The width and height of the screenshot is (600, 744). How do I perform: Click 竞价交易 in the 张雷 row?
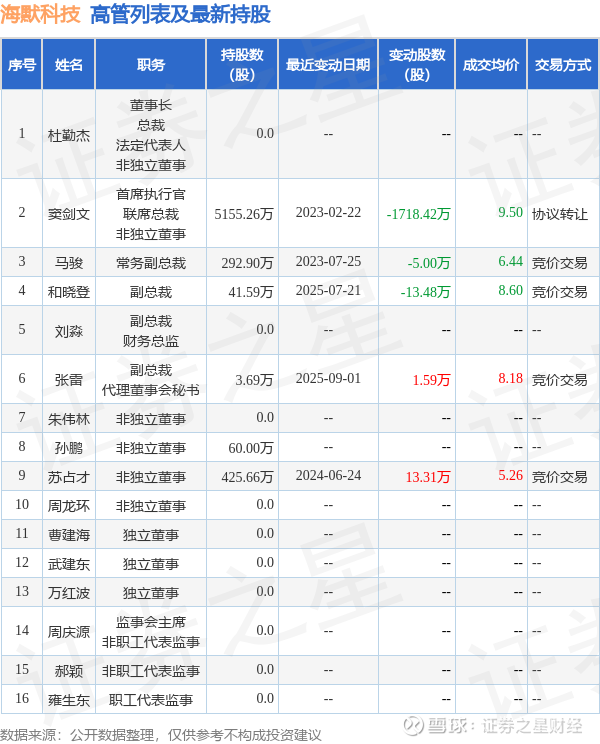[560, 380]
